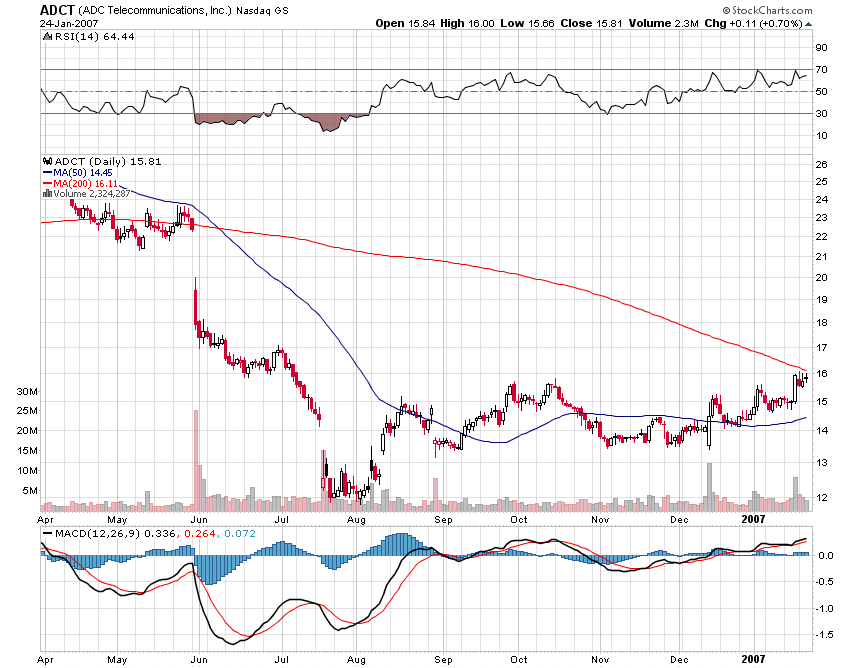Click the 20M volume axis label
850x668 pixels.
pos(27,431)
